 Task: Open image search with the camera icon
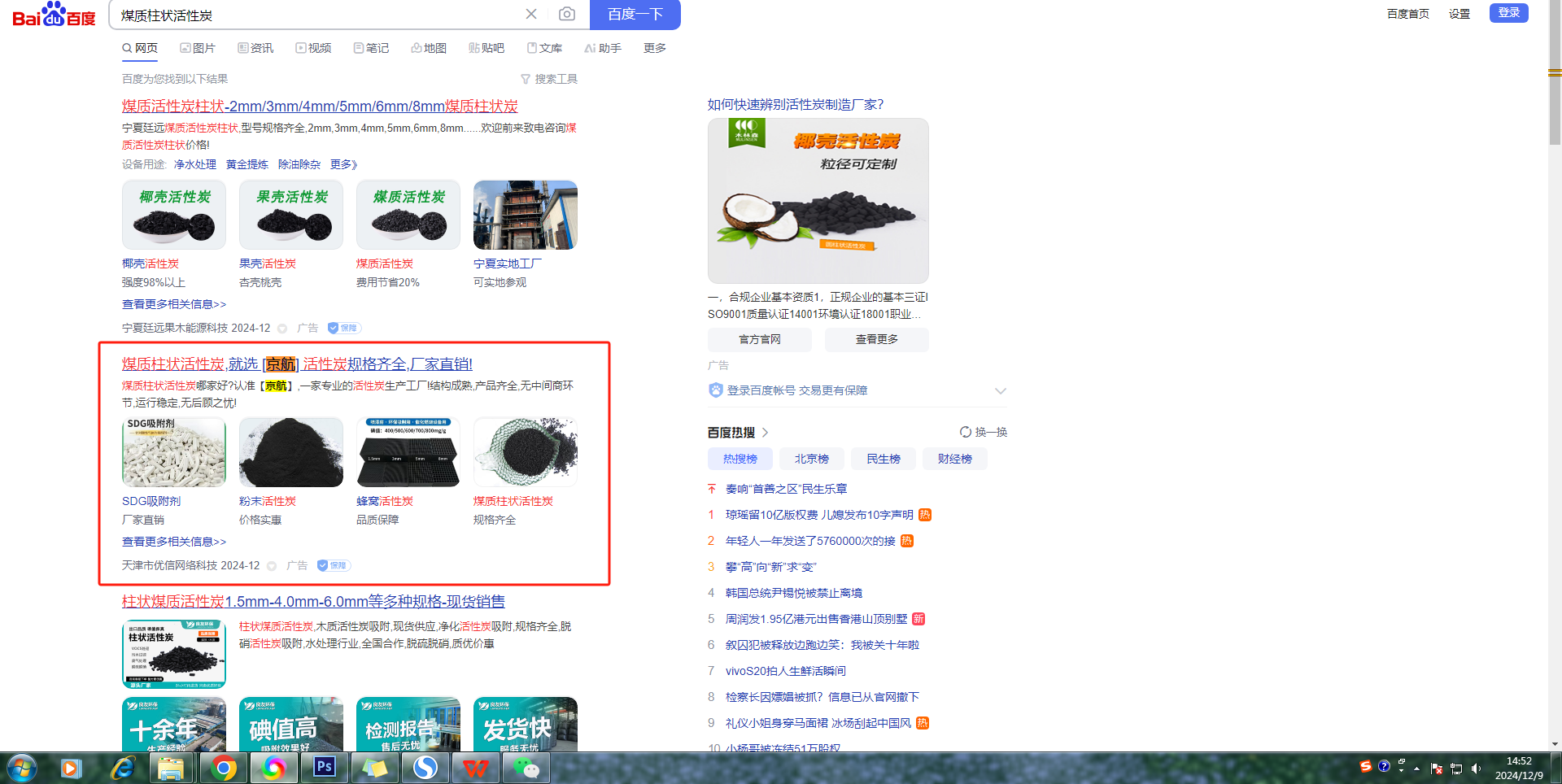click(x=567, y=14)
